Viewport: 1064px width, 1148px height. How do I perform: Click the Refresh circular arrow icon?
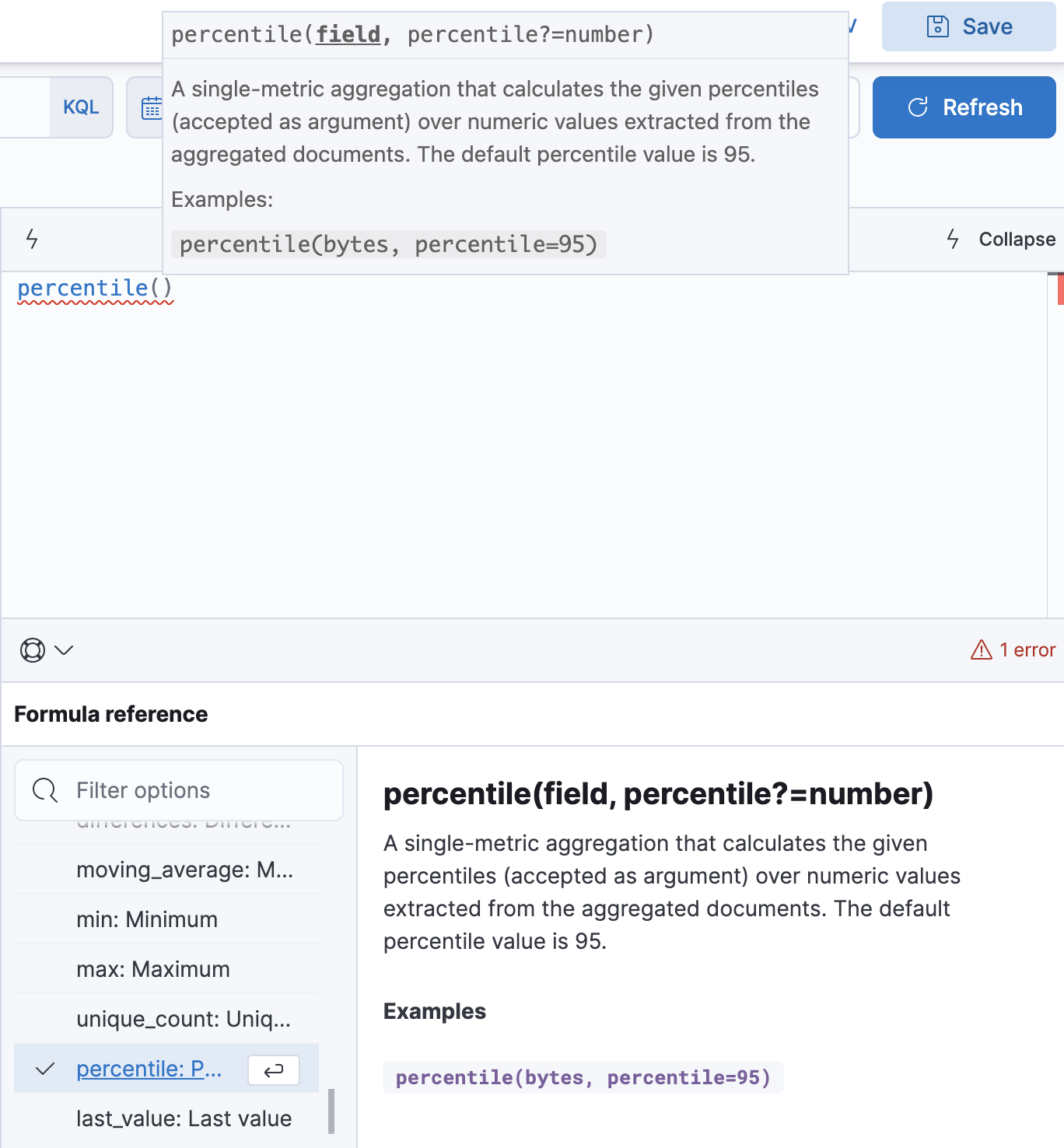click(918, 107)
